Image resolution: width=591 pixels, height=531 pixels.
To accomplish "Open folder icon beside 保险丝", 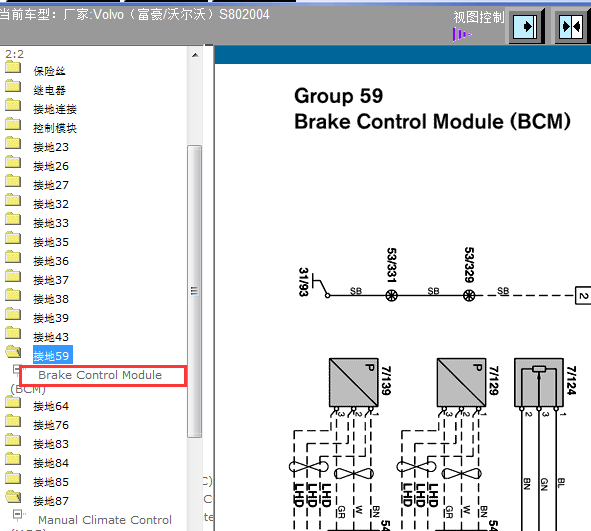I will tap(13, 68).
